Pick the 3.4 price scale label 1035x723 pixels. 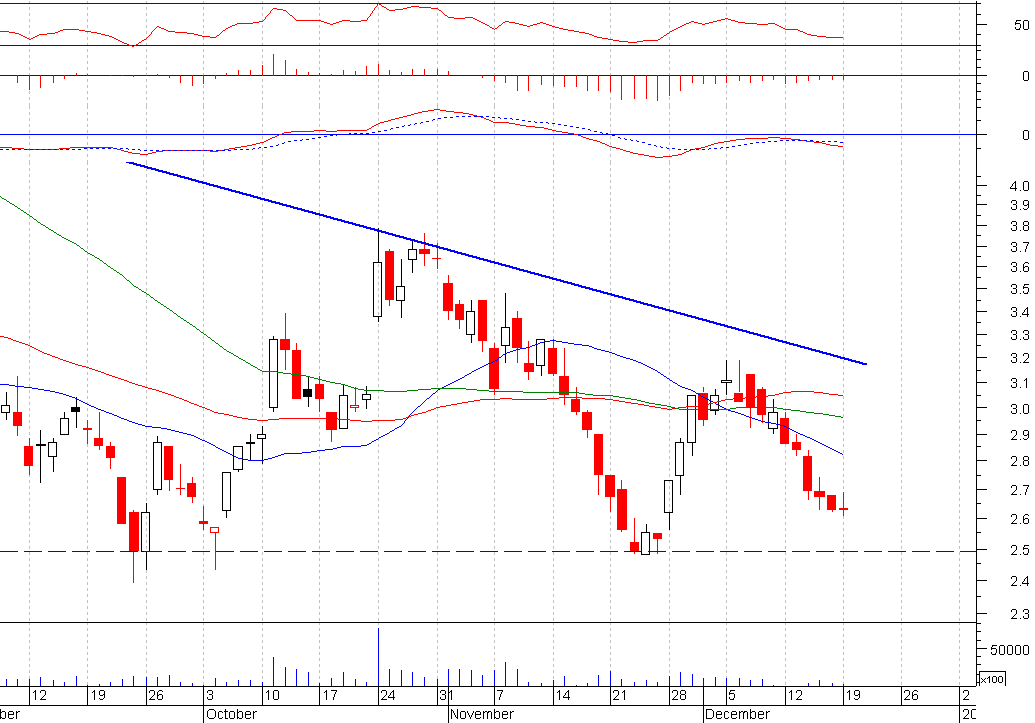[x=1020, y=312]
